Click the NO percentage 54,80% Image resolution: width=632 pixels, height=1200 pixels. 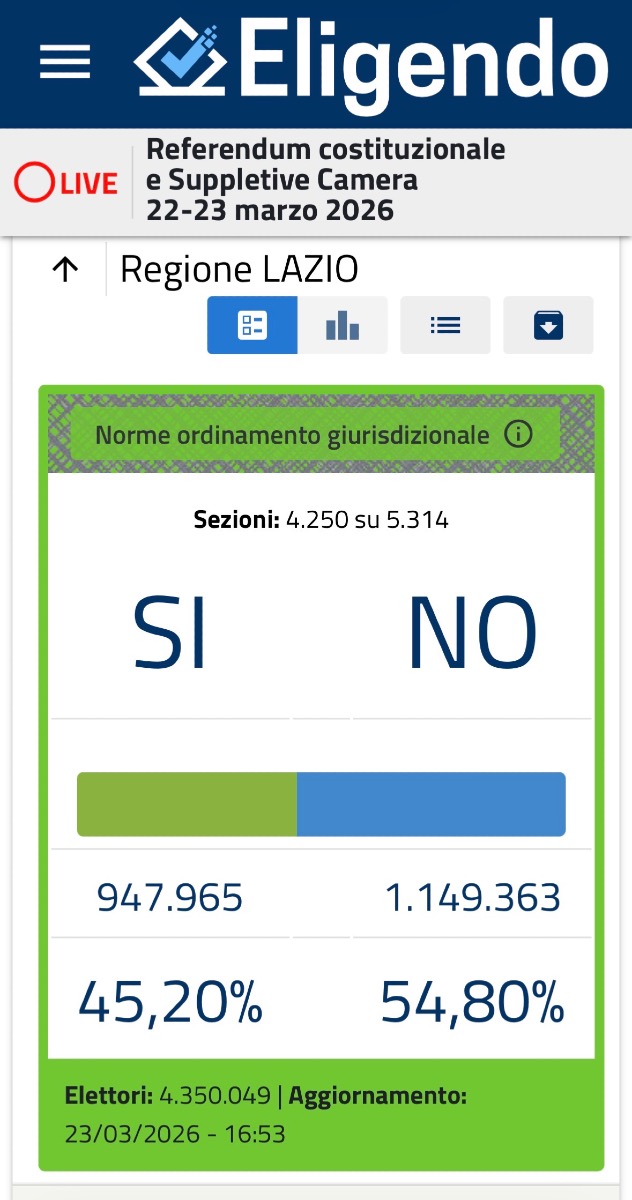pos(472,1001)
